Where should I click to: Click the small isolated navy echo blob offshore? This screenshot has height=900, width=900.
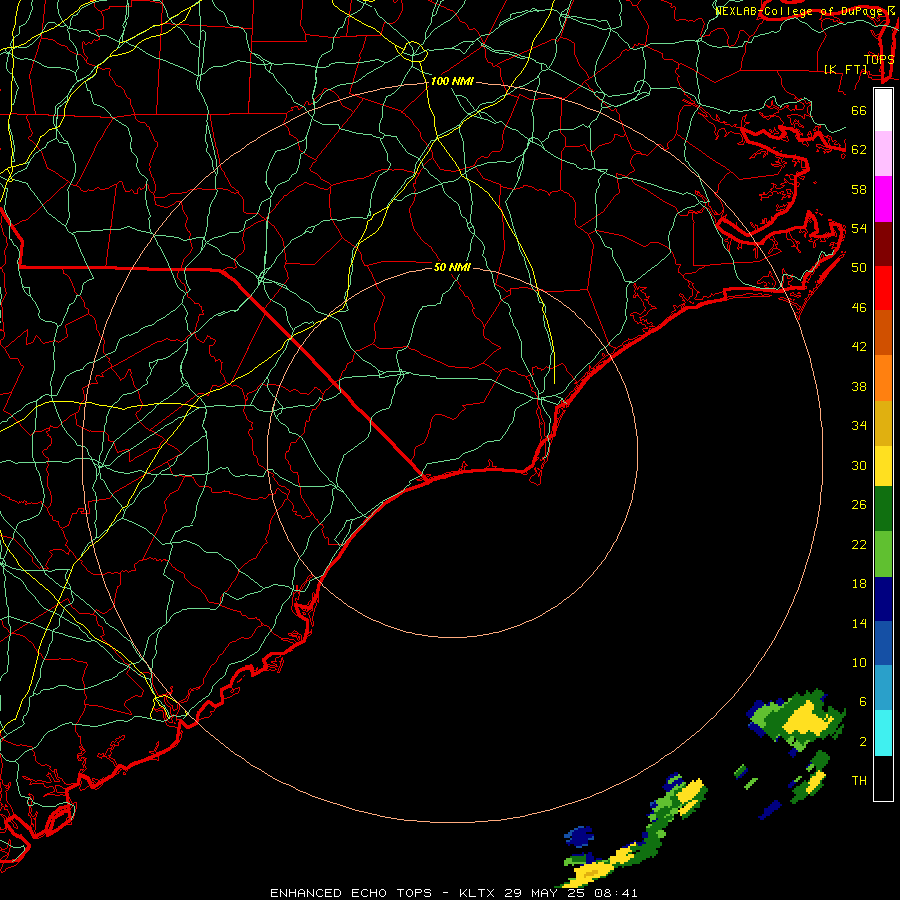pos(579,836)
